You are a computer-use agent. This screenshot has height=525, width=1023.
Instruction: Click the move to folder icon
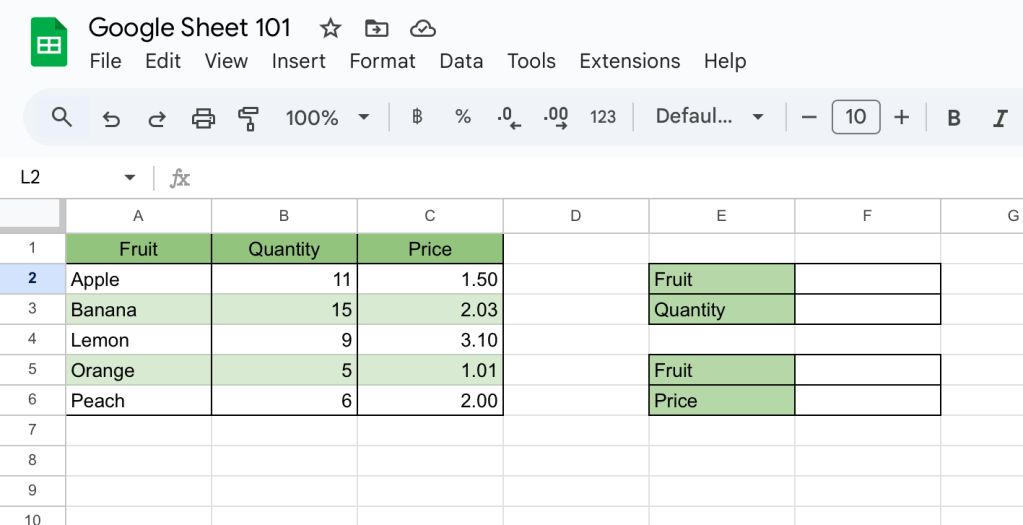click(377, 28)
